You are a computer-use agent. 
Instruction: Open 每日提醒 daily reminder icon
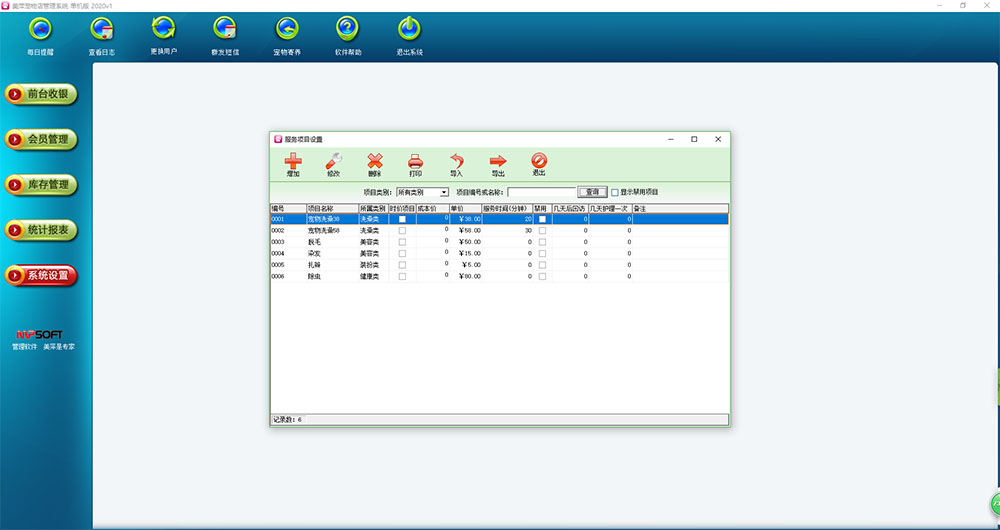tap(41, 30)
